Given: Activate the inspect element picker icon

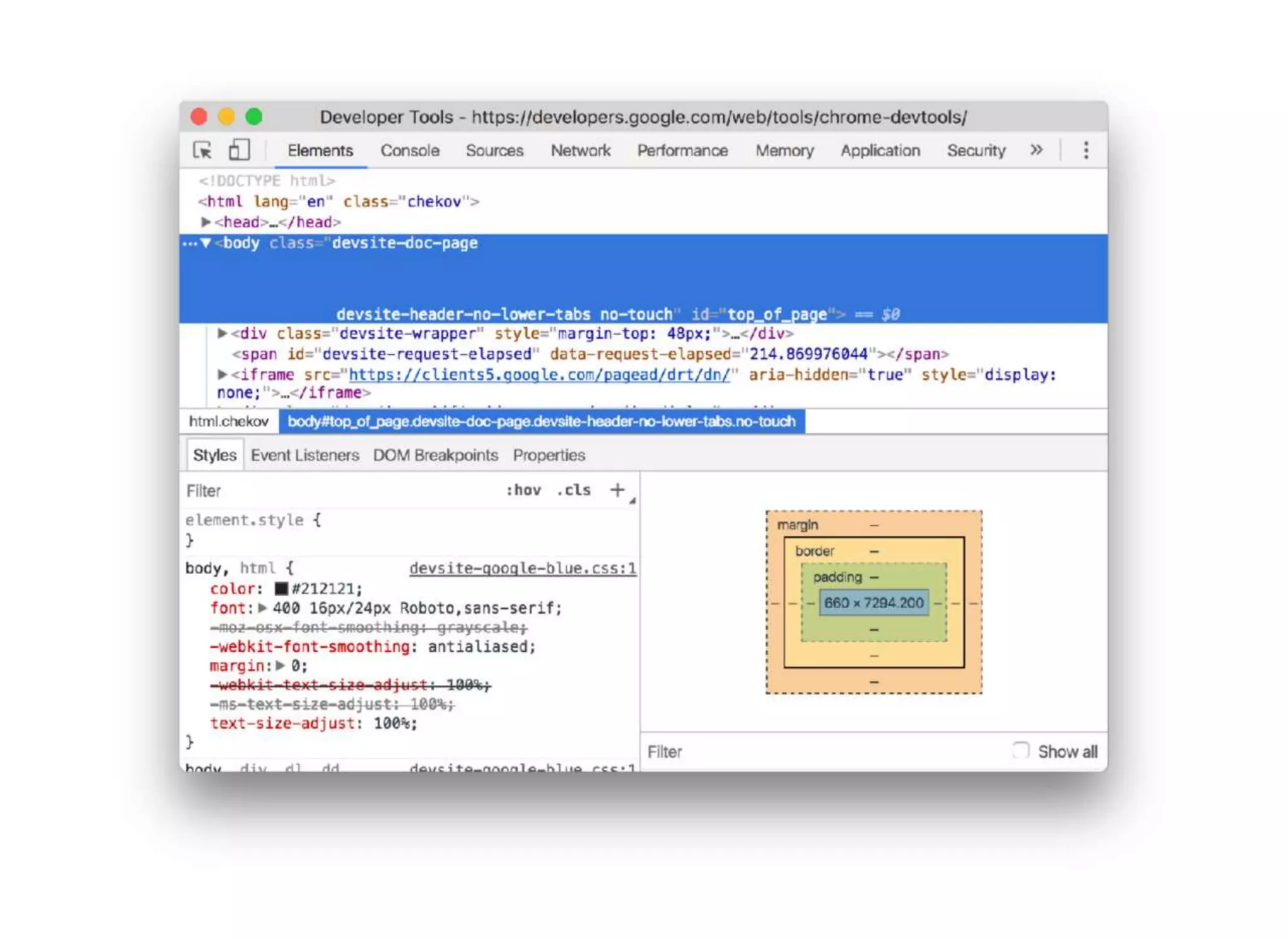Looking at the screenshot, I should click(203, 150).
